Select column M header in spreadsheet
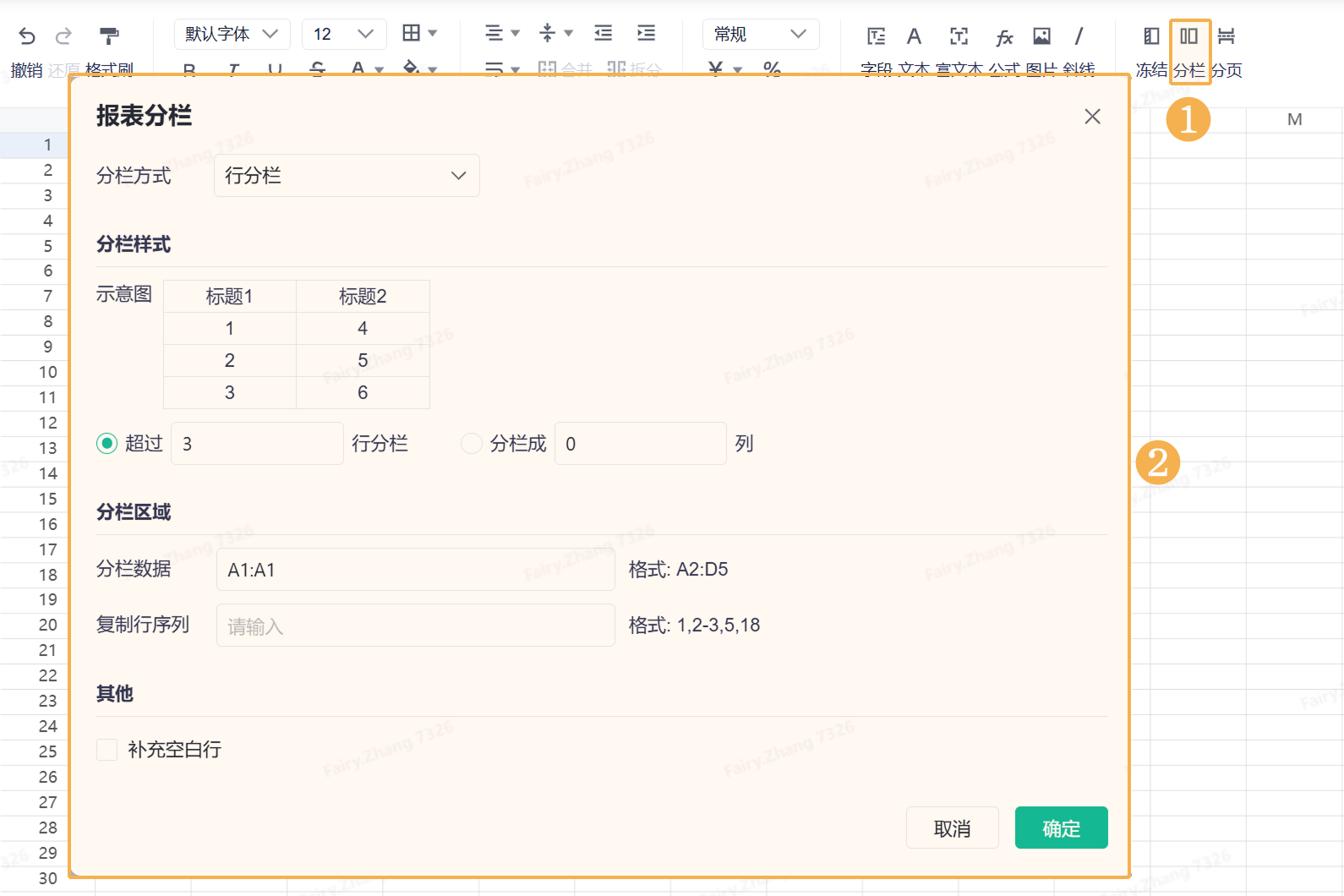This screenshot has width=1344, height=896. (x=1294, y=120)
